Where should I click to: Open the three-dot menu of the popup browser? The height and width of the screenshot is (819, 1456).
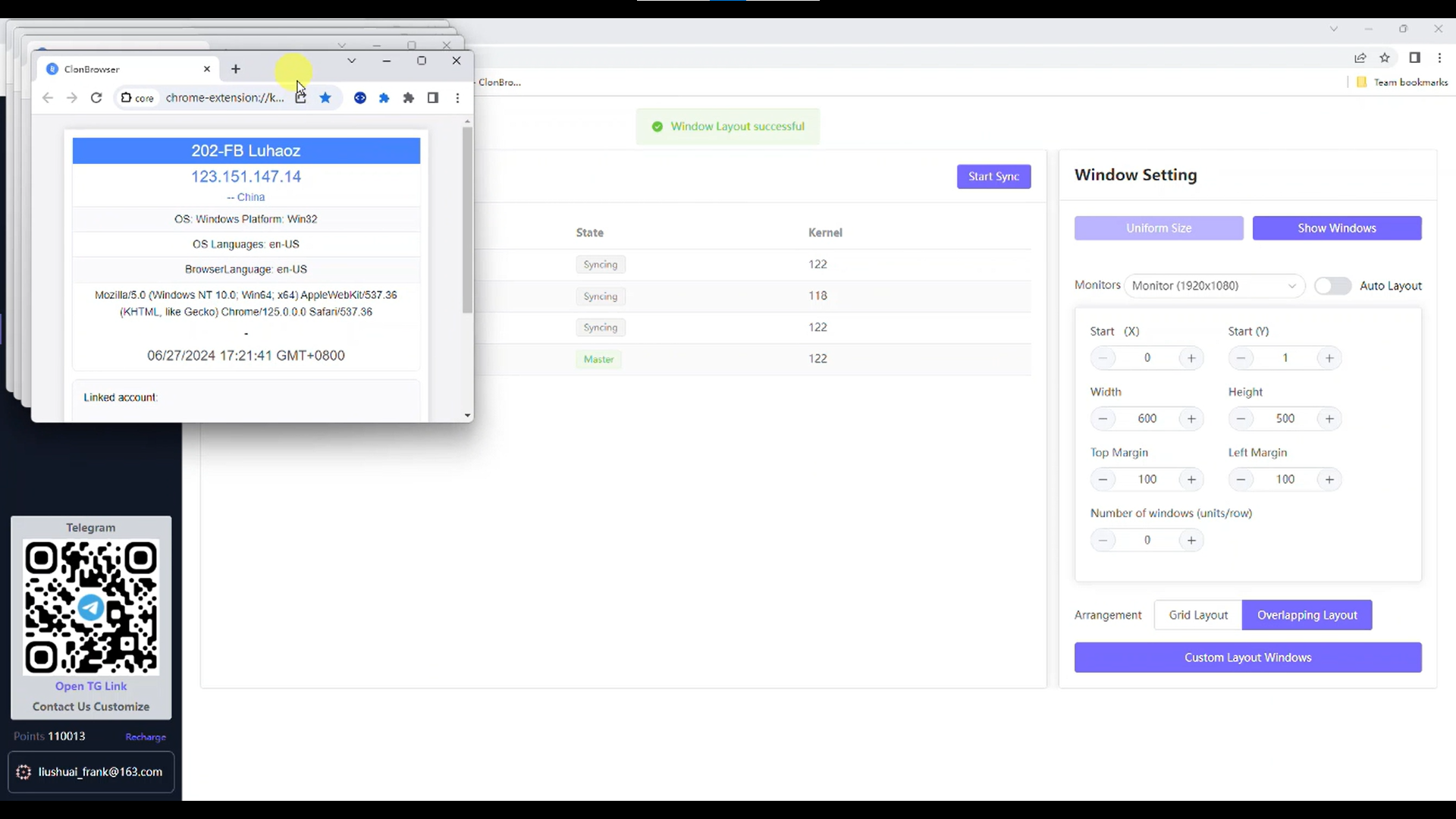click(x=457, y=98)
